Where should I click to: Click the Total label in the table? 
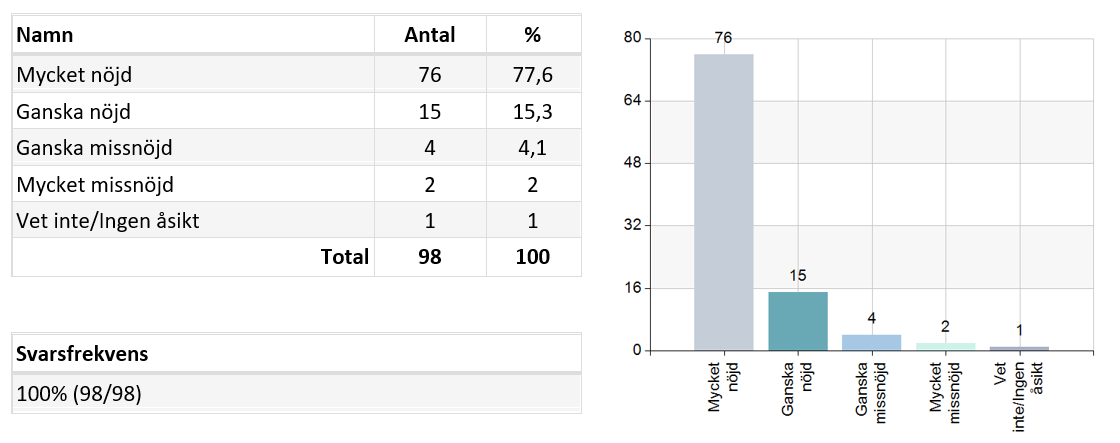(x=345, y=257)
